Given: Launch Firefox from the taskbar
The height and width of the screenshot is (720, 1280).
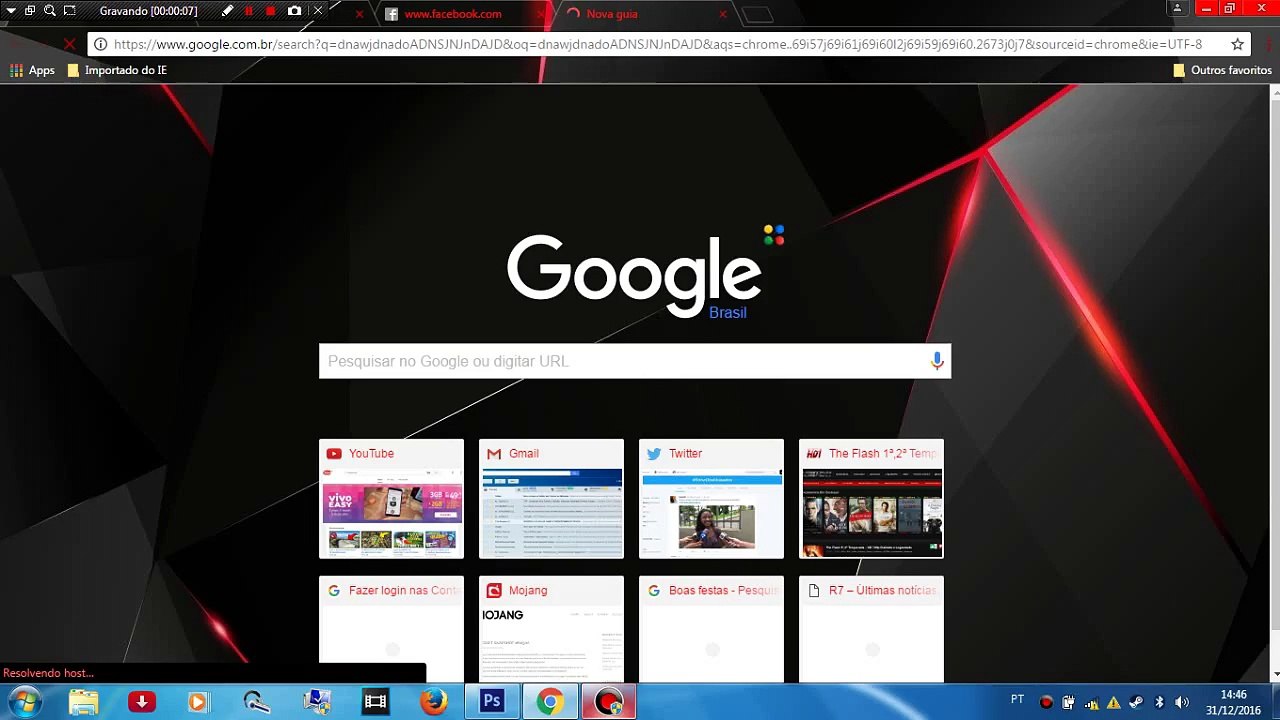Looking at the screenshot, I should click(x=433, y=702).
